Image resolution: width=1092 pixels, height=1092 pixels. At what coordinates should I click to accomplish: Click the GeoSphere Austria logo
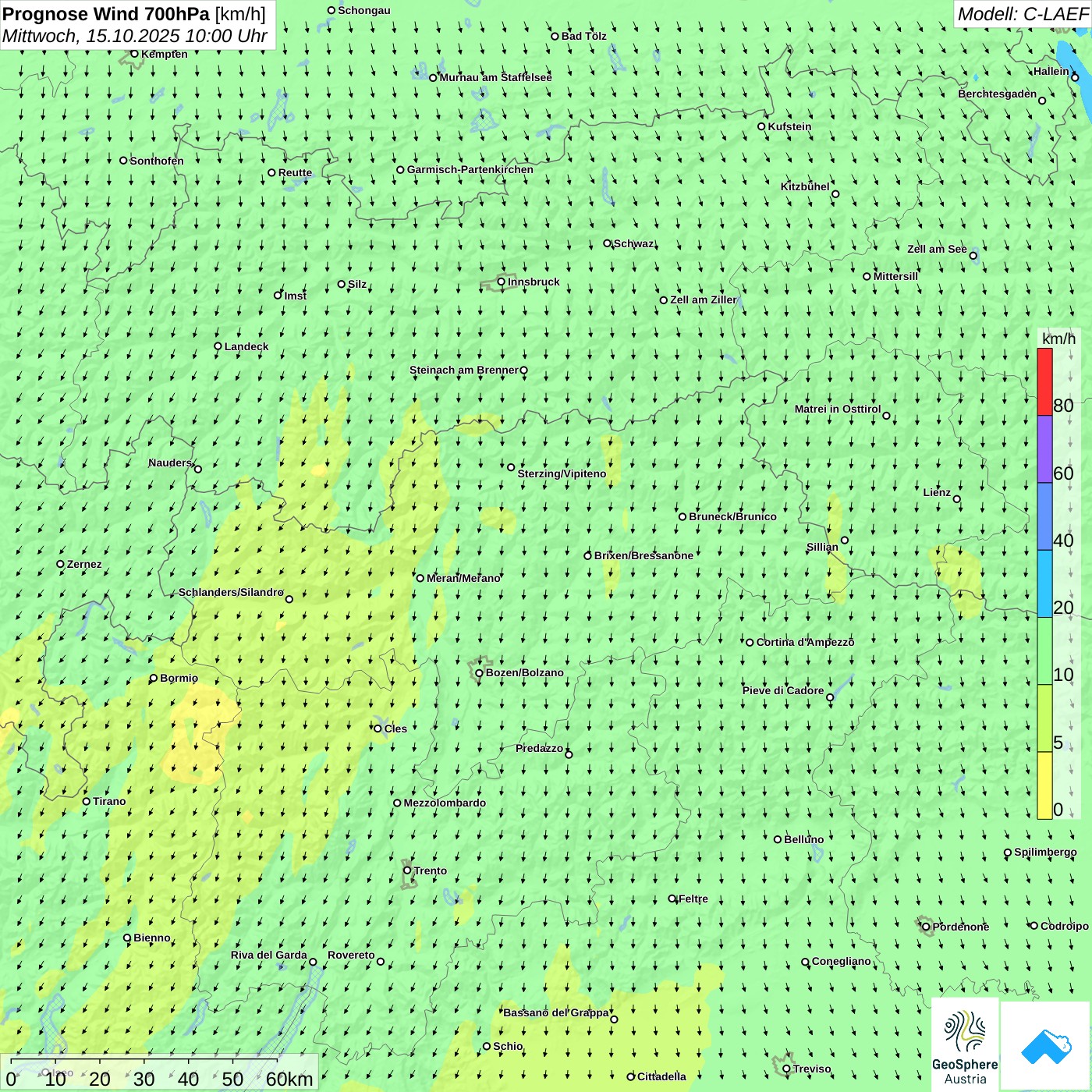click(x=965, y=1045)
